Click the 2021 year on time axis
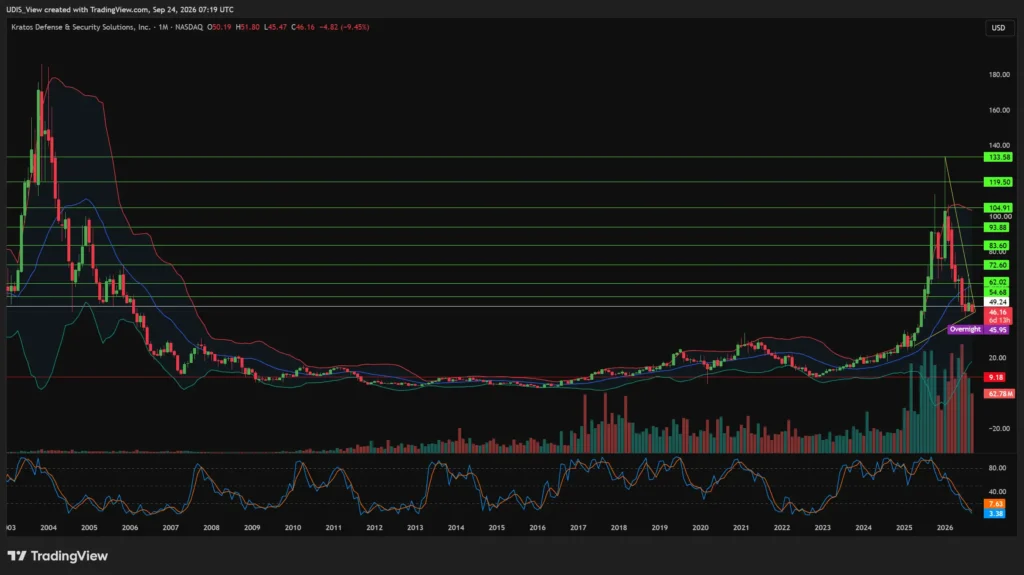This screenshot has width=1024, height=575. [x=741, y=528]
